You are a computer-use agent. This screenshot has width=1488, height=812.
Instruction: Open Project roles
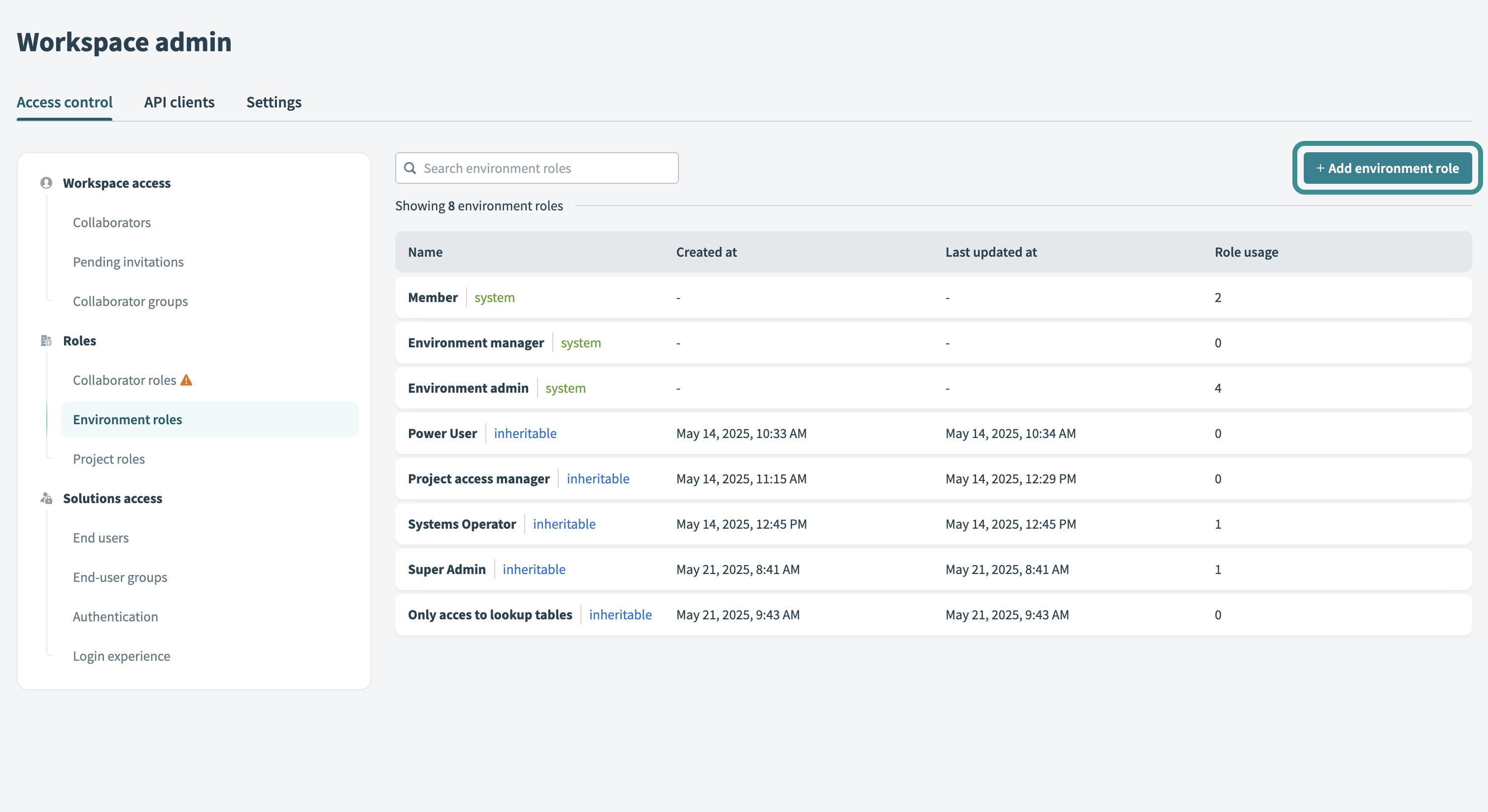(108, 459)
